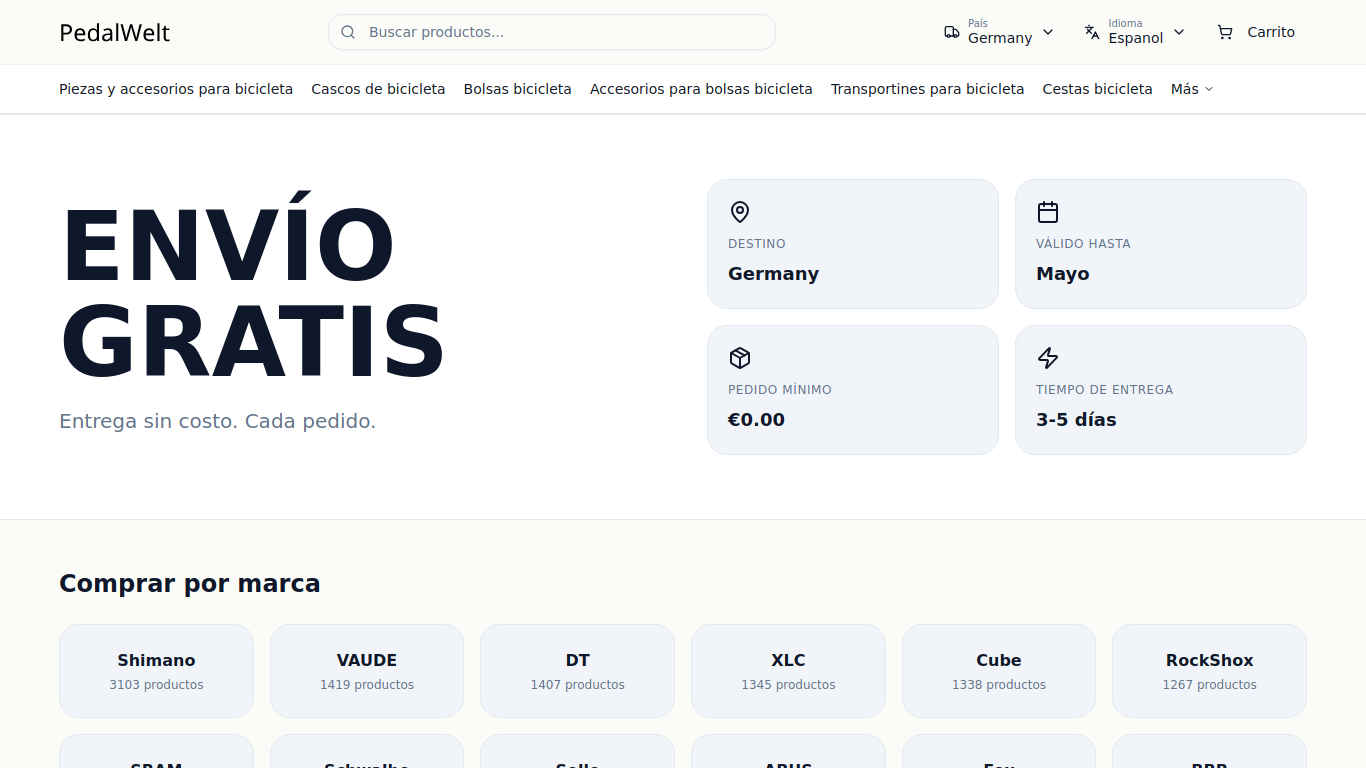Open the Shimano brand card

[156, 671]
